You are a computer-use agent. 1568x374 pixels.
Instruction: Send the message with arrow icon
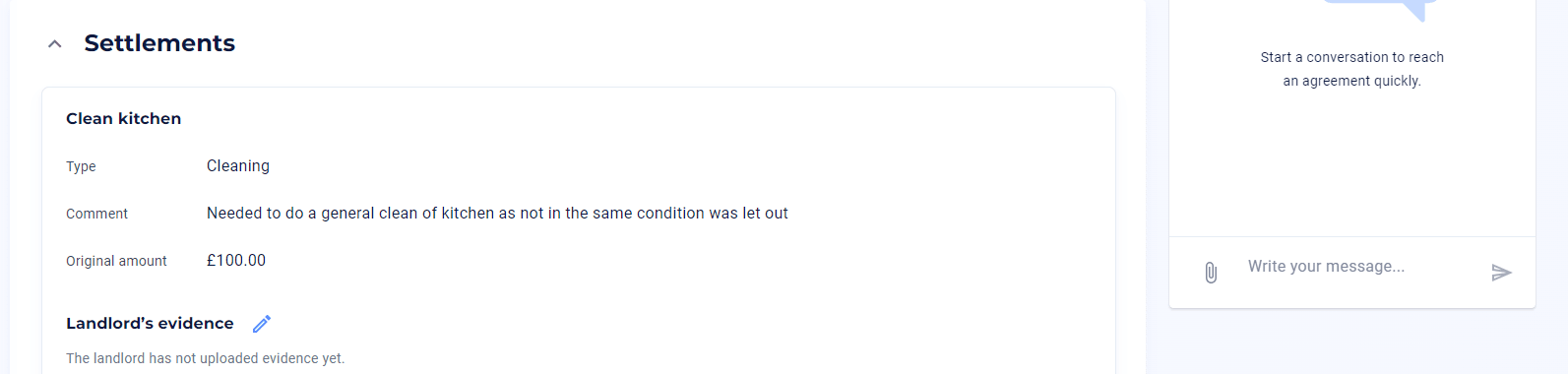point(1501,273)
